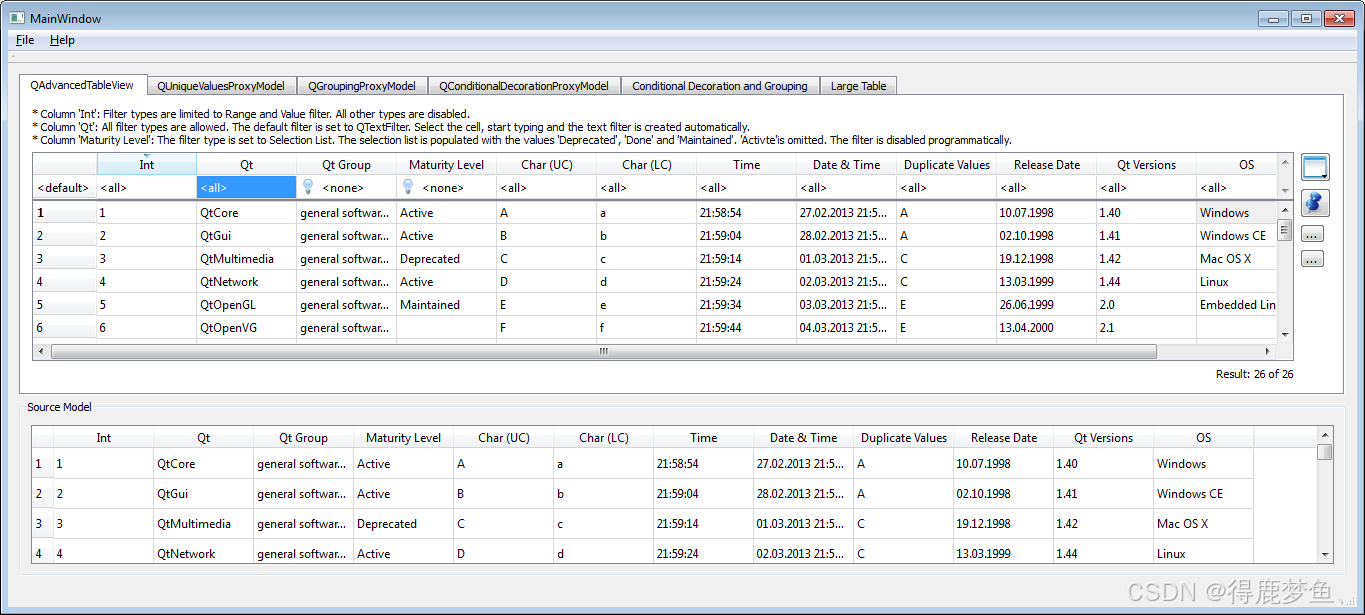This screenshot has height=615, width=1365.
Task: Click the lightbulb icon in Qt Group filter cell
Action: (x=308, y=187)
